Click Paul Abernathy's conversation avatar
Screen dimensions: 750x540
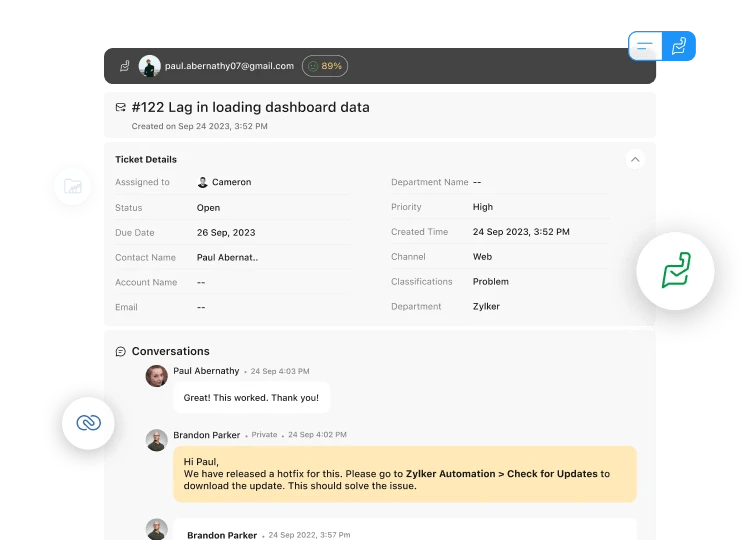point(156,376)
